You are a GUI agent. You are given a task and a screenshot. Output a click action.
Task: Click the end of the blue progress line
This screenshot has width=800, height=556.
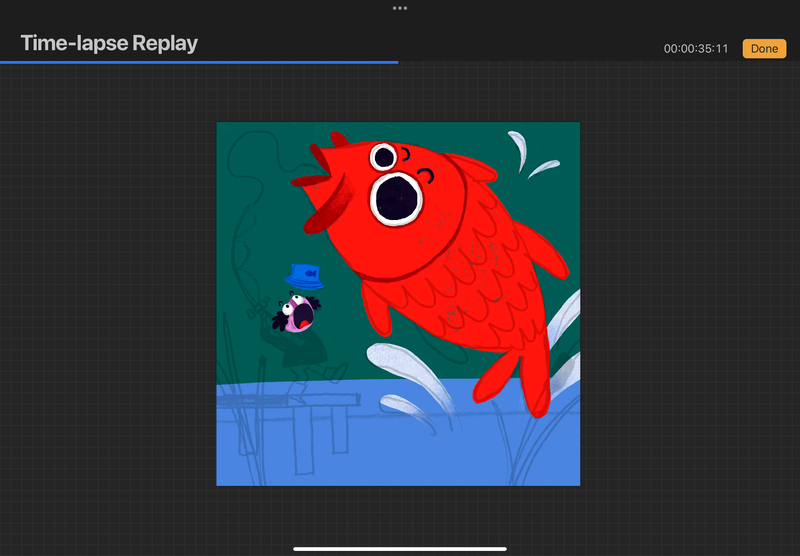[397, 62]
